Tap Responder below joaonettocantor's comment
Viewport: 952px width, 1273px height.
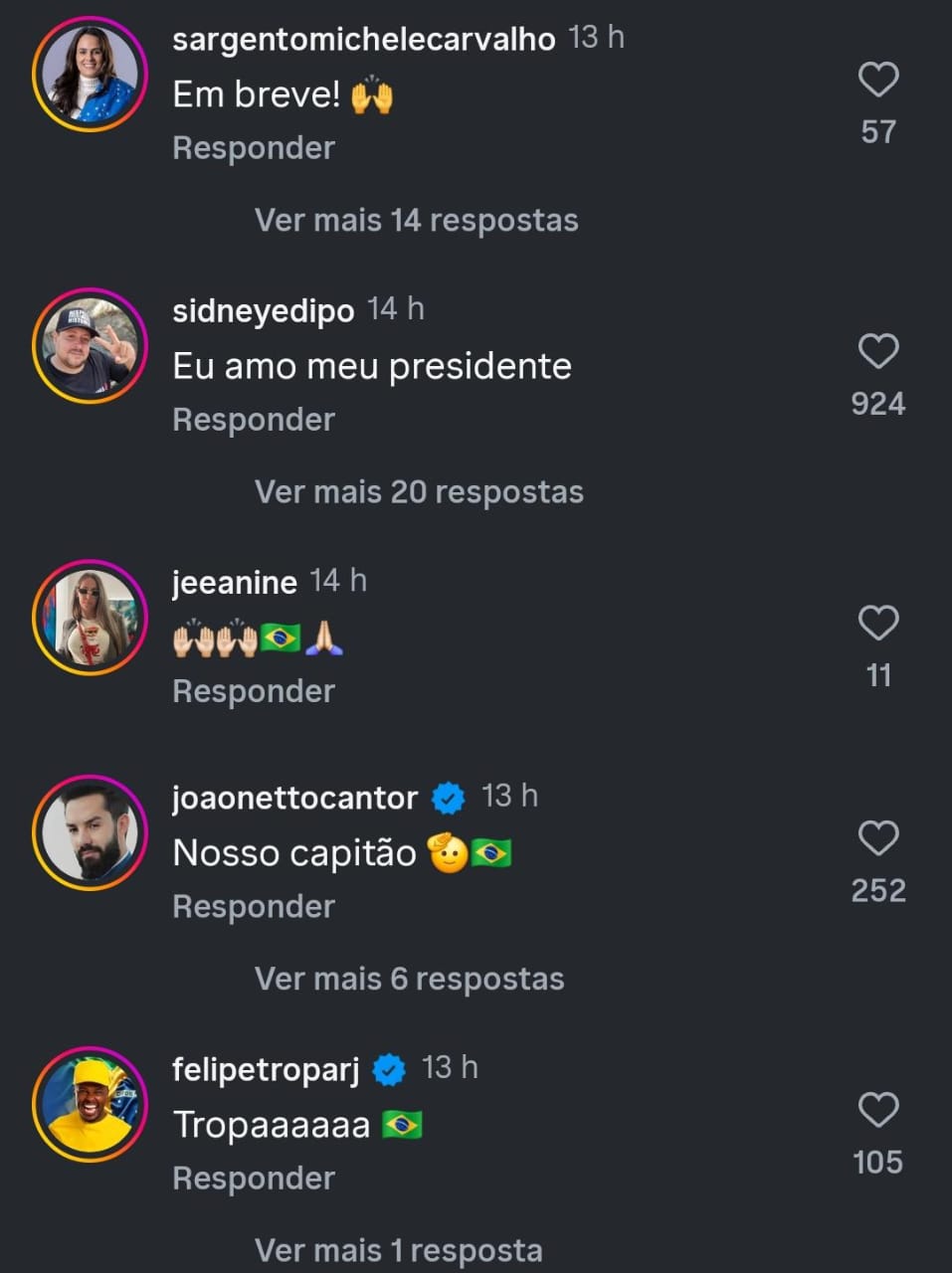254,907
